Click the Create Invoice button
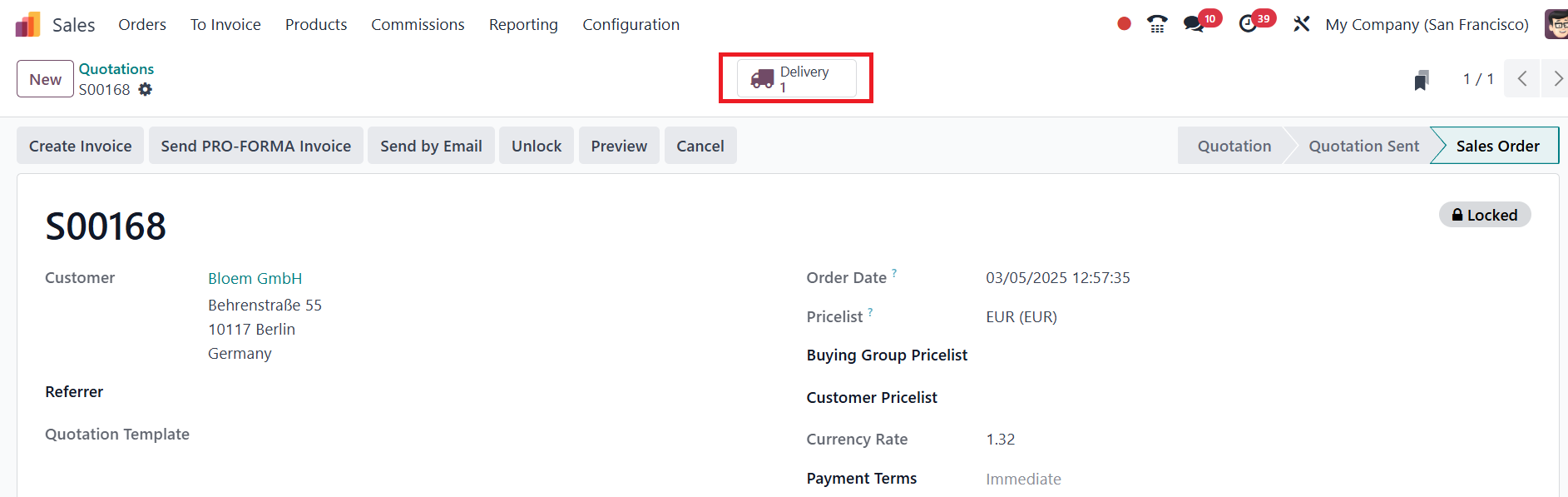Screen dimensions: 1568x497 (81, 146)
